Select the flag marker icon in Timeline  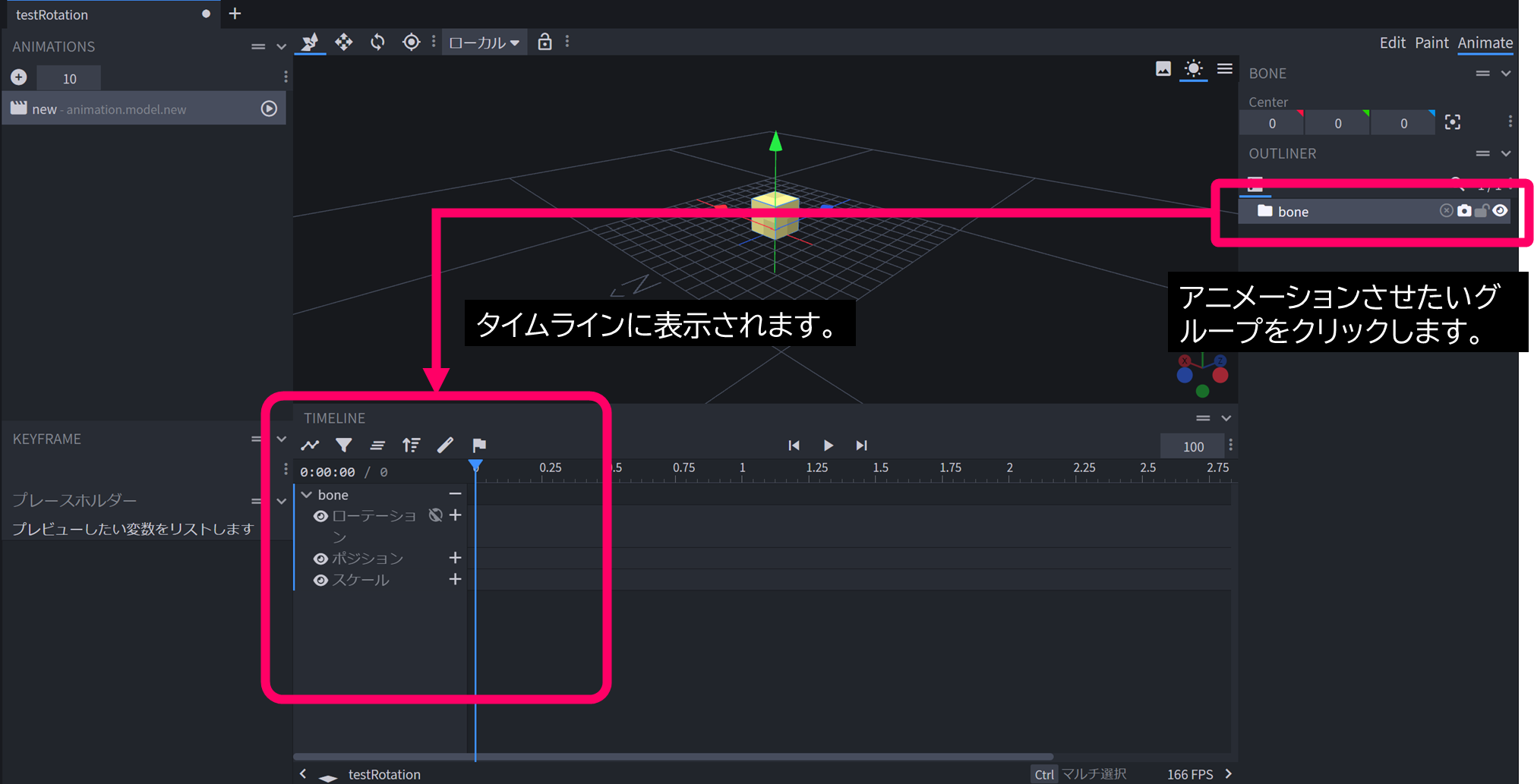pyautogui.click(x=478, y=446)
